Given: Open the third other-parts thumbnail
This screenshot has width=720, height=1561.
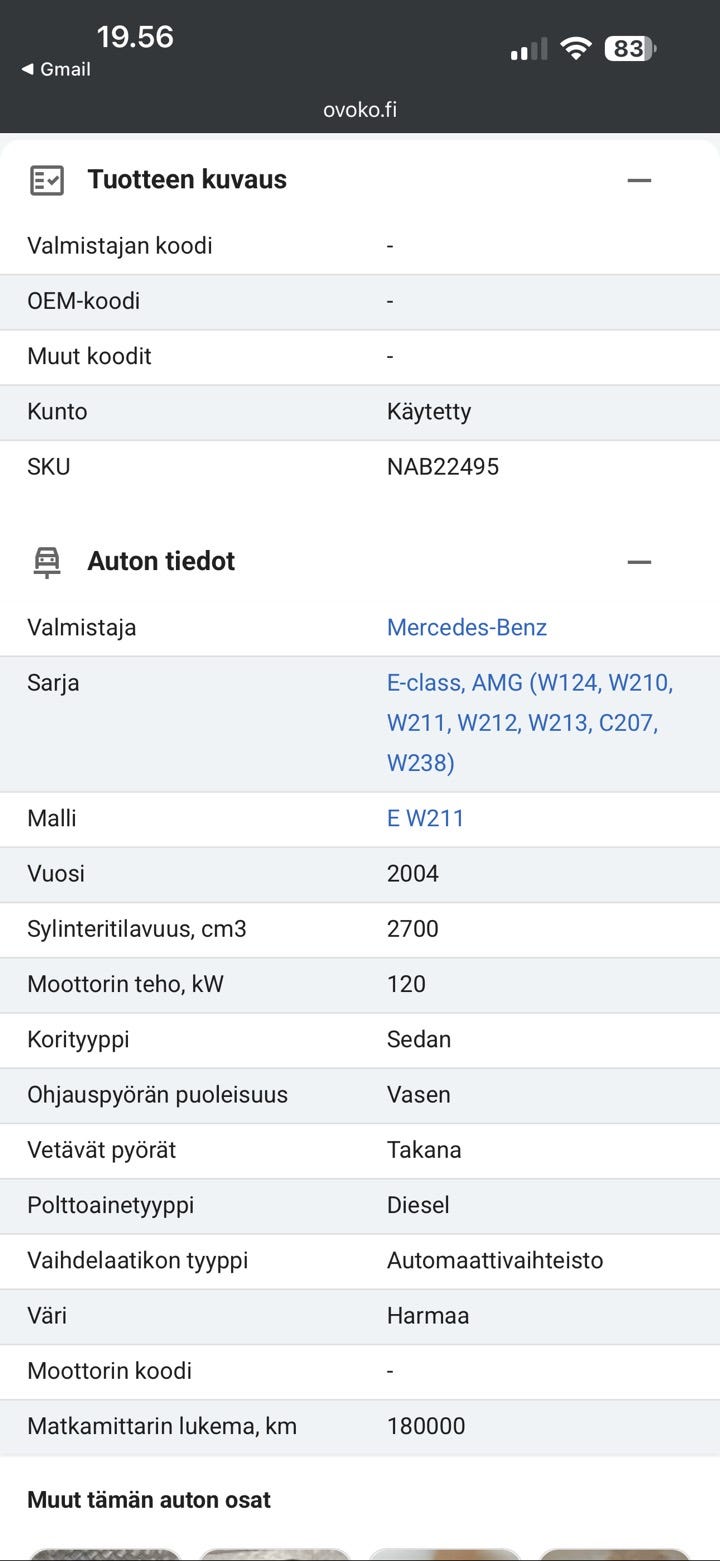Looking at the screenshot, I should 445,1553.
